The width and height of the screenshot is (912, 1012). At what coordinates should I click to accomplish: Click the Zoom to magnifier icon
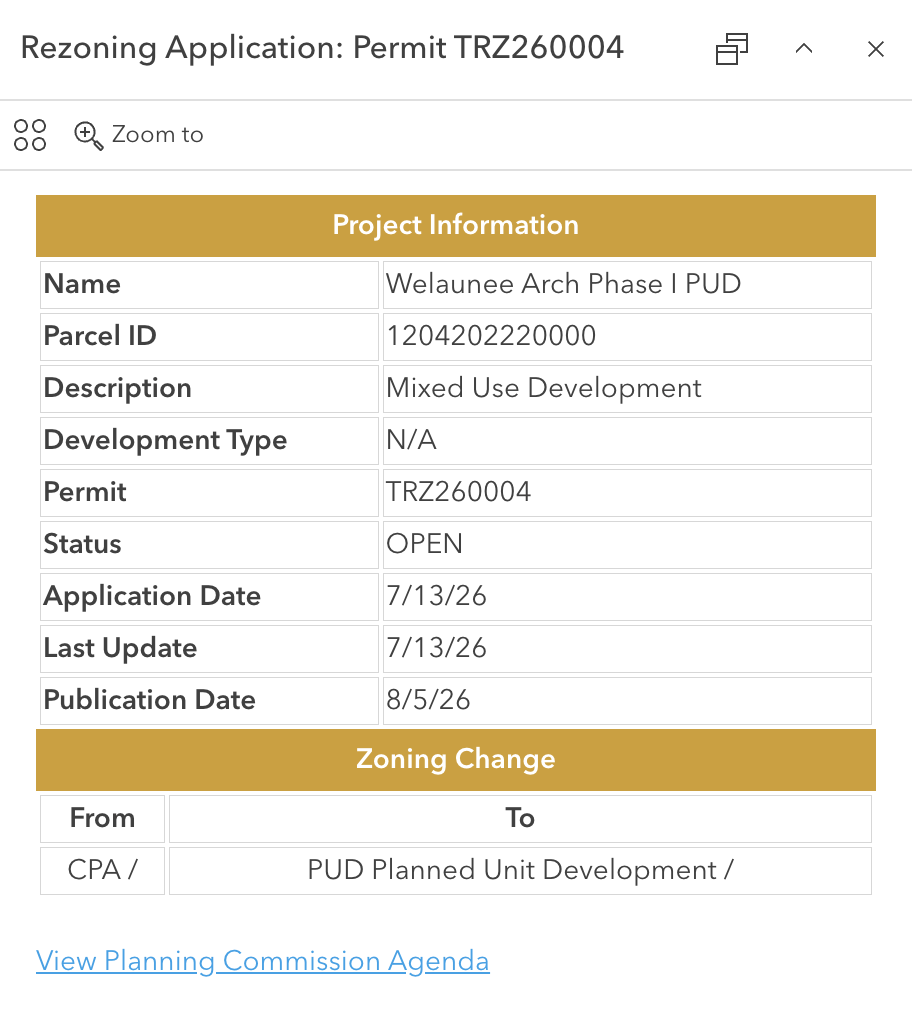[88, 136]
